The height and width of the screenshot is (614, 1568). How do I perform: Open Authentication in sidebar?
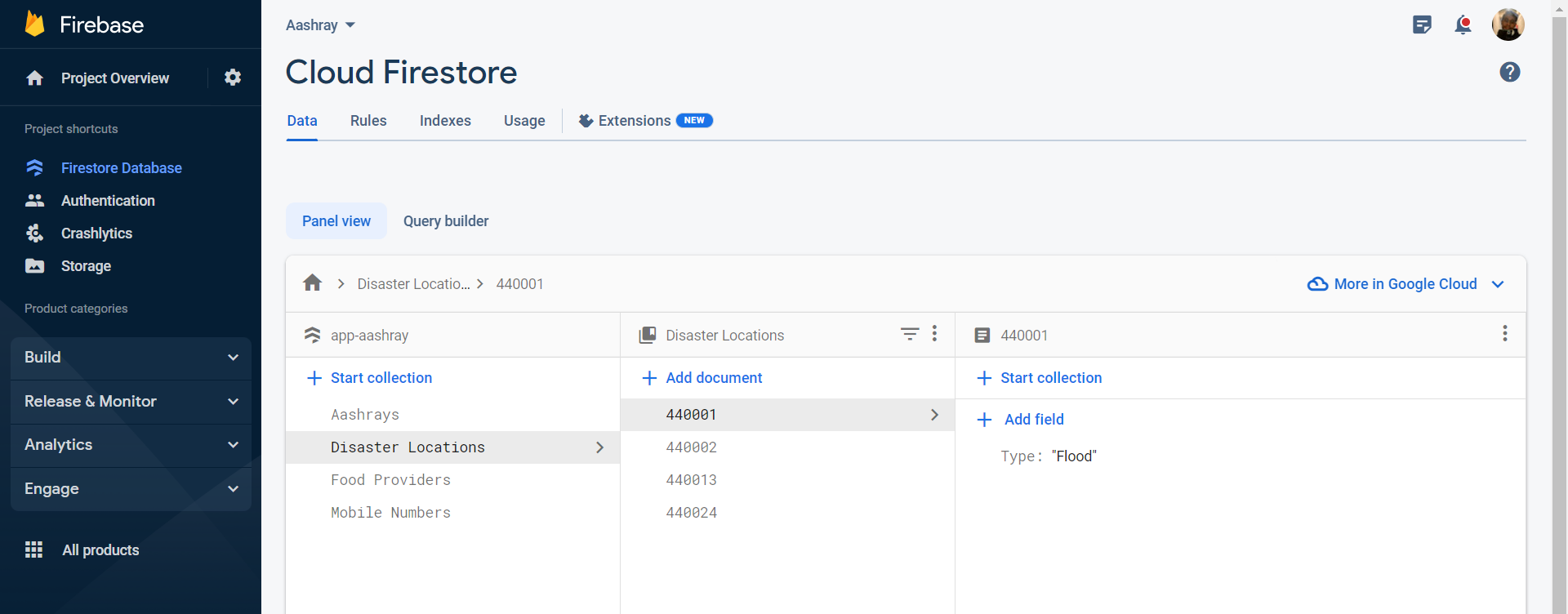click(x=108, y=201)
